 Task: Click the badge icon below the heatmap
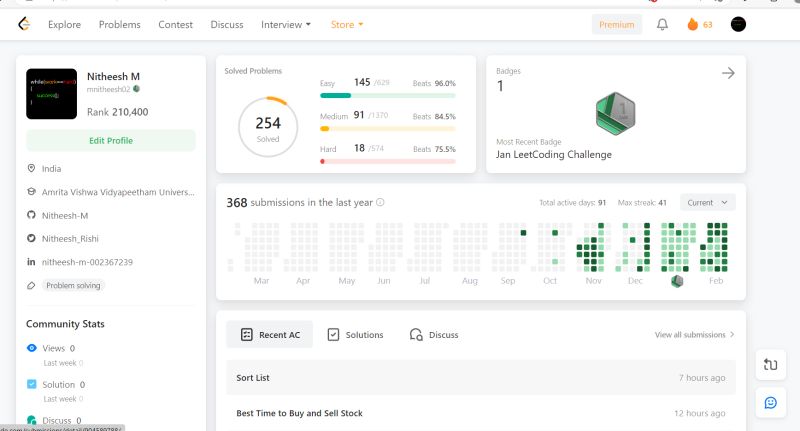pyautogui.click(x=677, y=281)
